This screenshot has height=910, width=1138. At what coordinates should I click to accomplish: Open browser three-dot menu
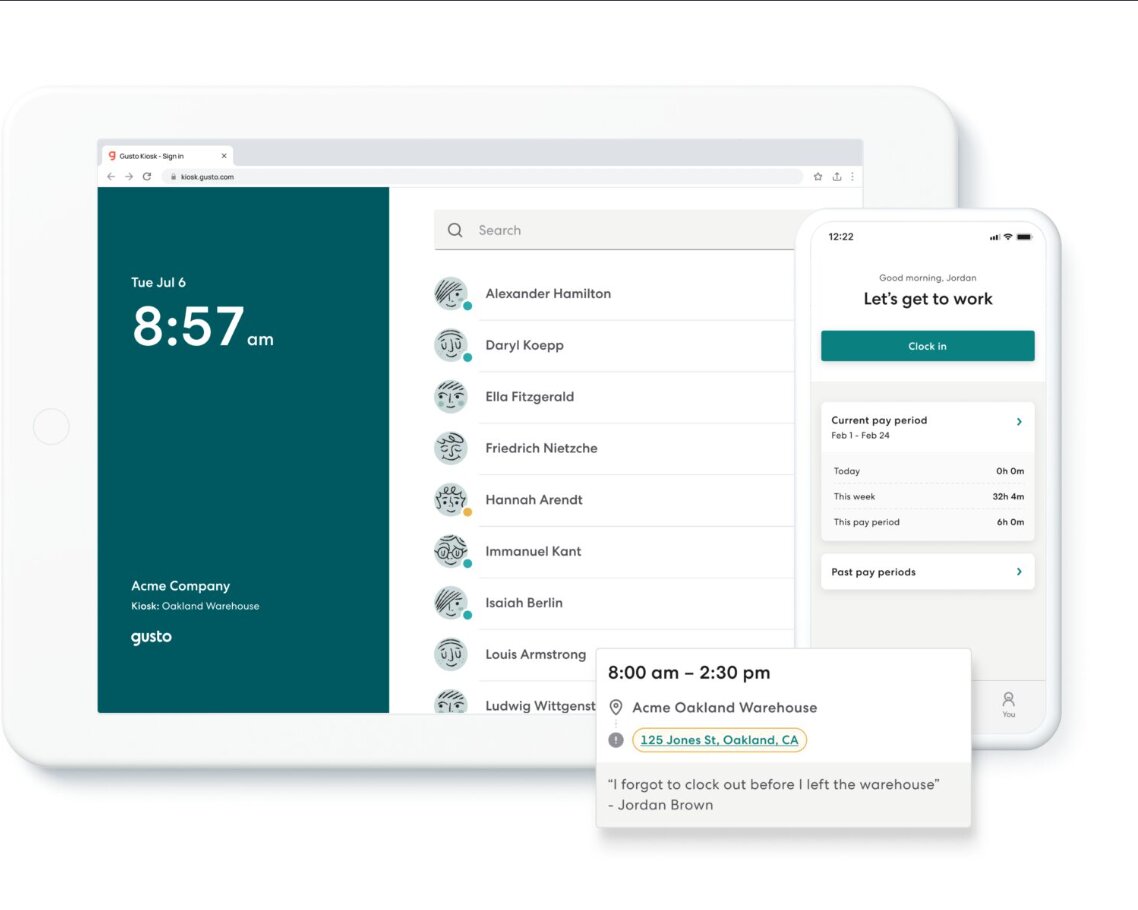[x=852, y=177]
